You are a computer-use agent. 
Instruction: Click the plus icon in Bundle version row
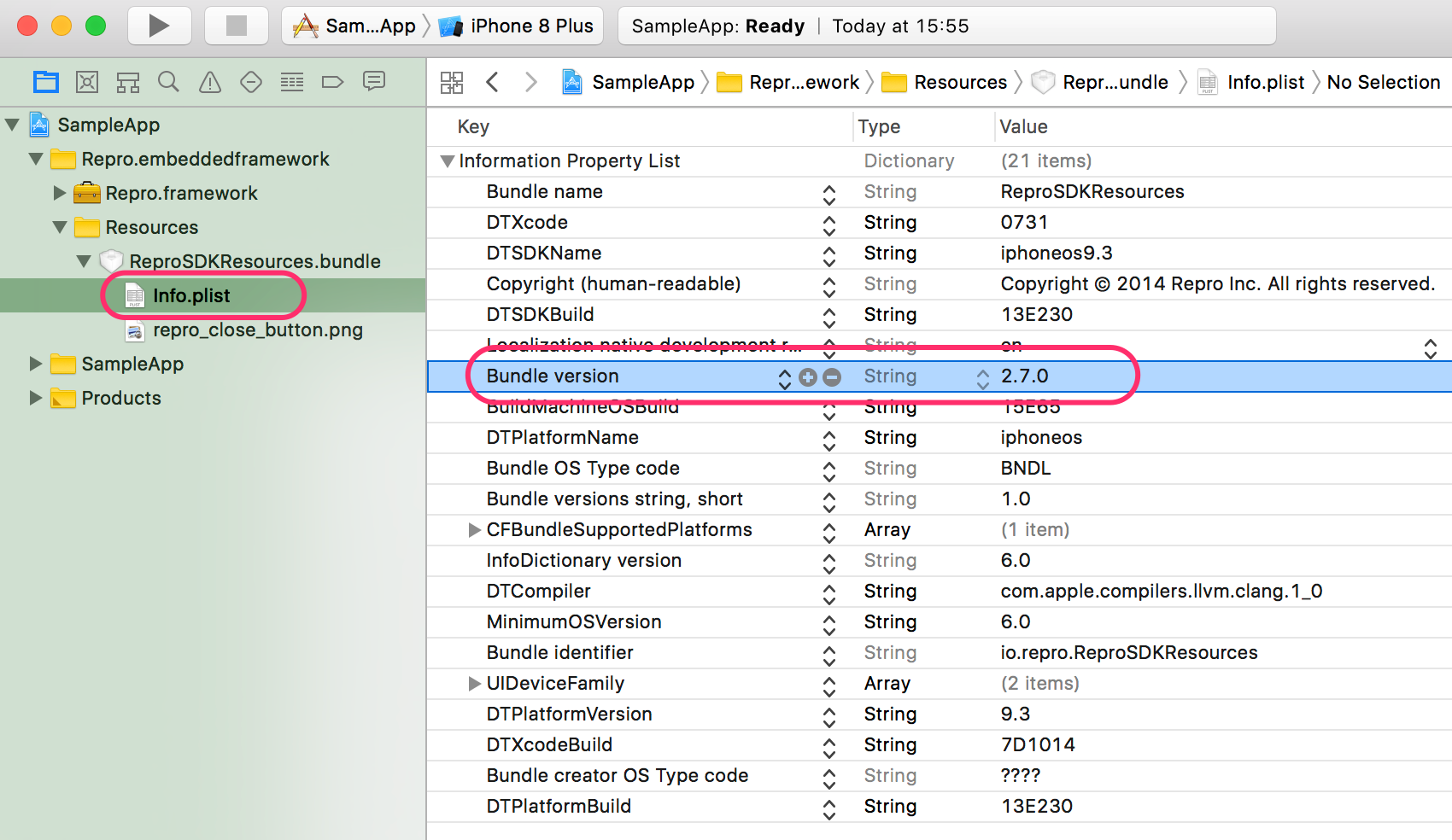coord(808,376)
